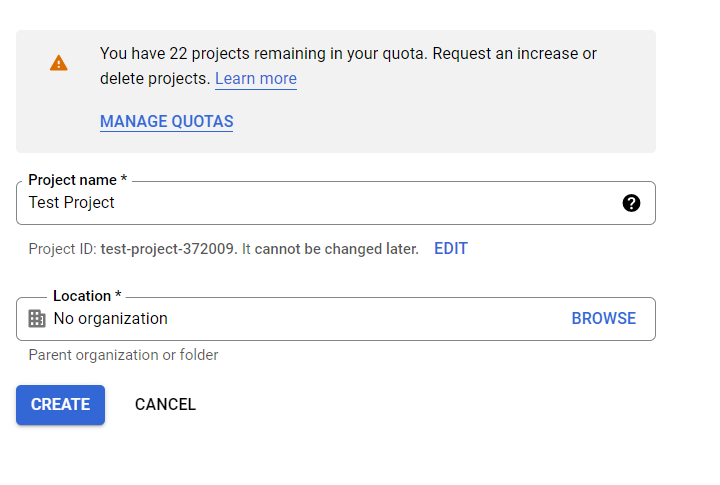The height and width of the screenshot is (485, 720).
Task: Click the orange warning triangle icon
Action: click(59, 63)
